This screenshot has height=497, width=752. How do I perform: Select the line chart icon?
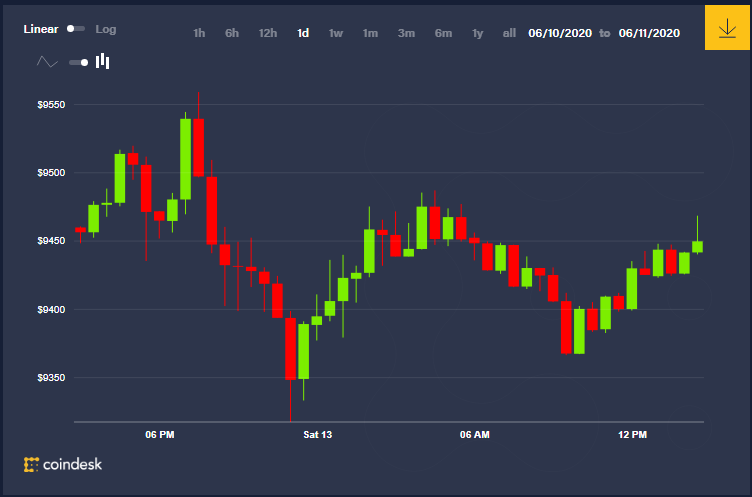[47, 62]
